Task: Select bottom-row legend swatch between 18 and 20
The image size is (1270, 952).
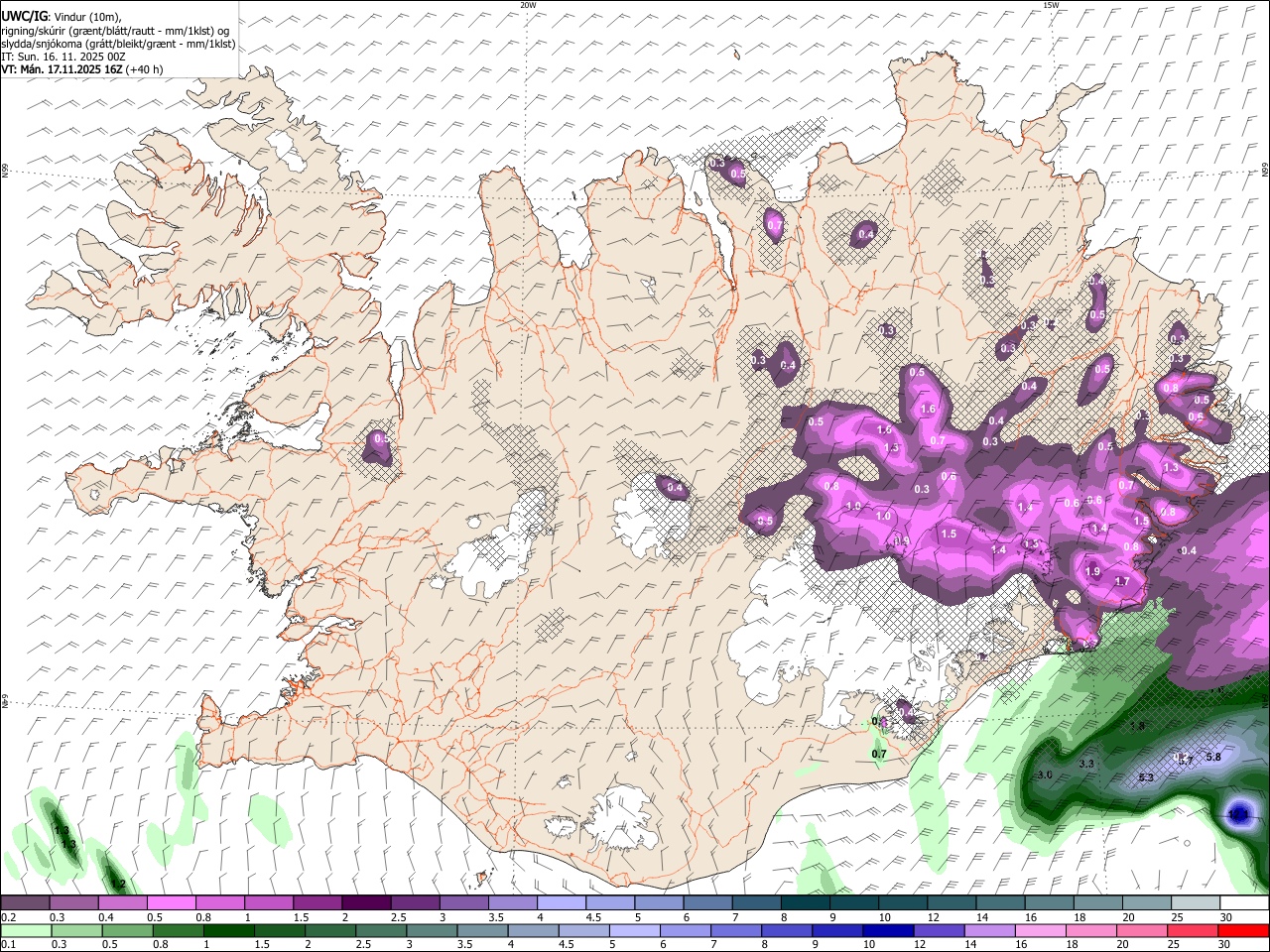Action: 1091,930
